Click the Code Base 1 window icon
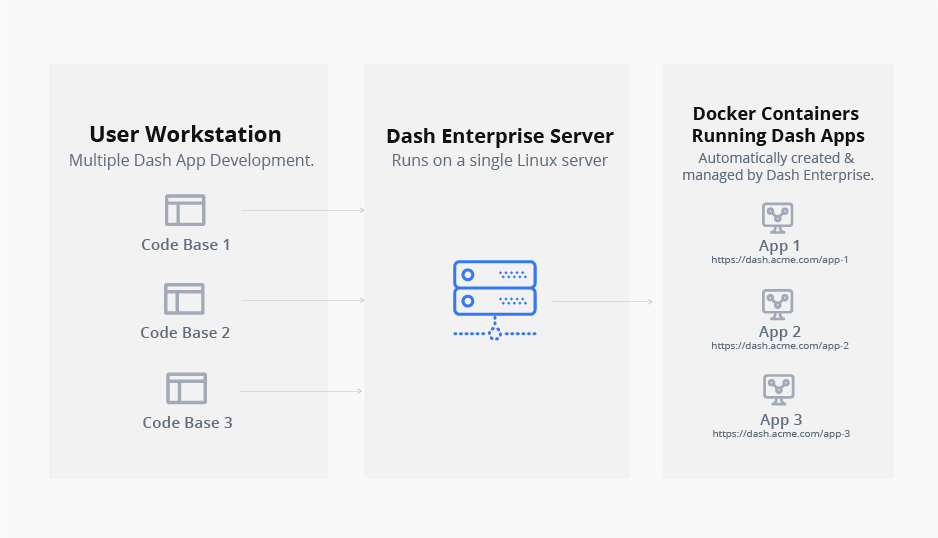The image size is (938, 538). coord(185,210)
